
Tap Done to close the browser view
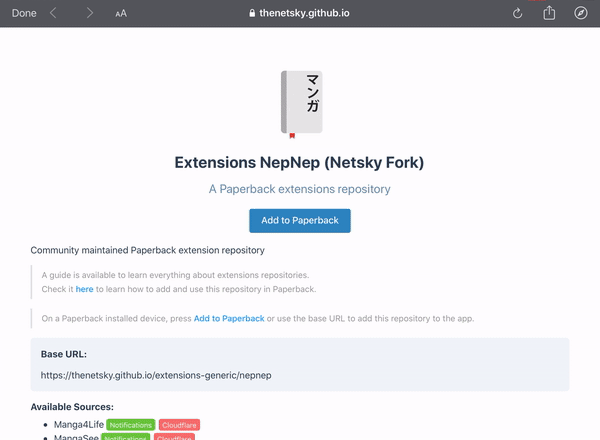pos(24,13)
